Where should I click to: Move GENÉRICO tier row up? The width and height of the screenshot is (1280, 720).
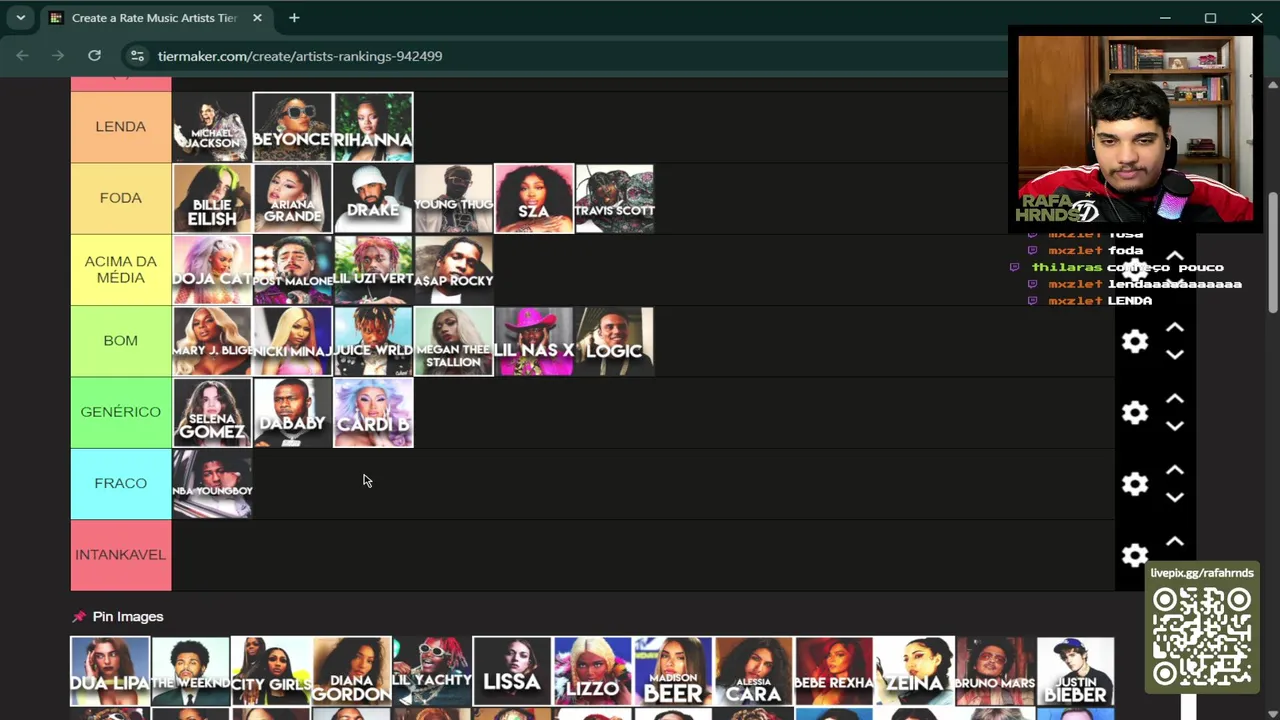(x=1175, y=399)
